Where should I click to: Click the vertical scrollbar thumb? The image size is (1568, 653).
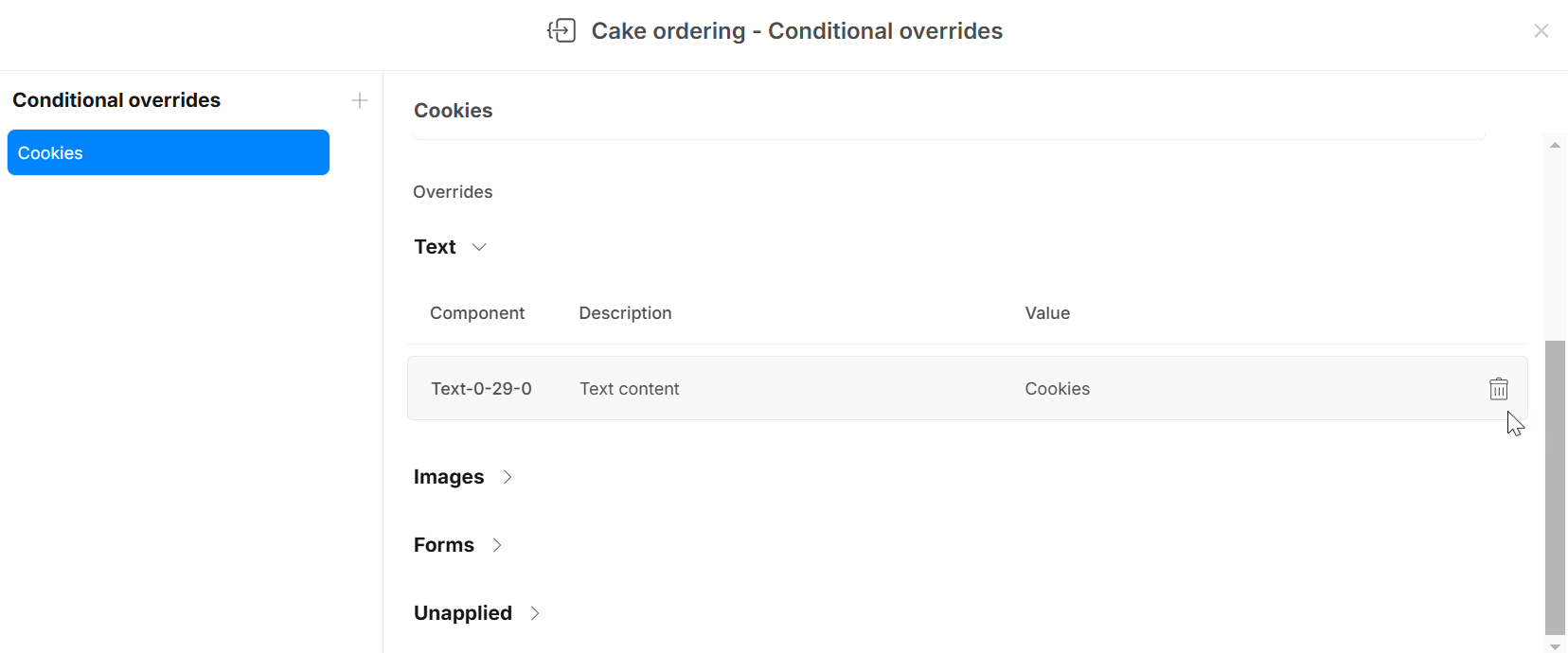coord(1555,486)
